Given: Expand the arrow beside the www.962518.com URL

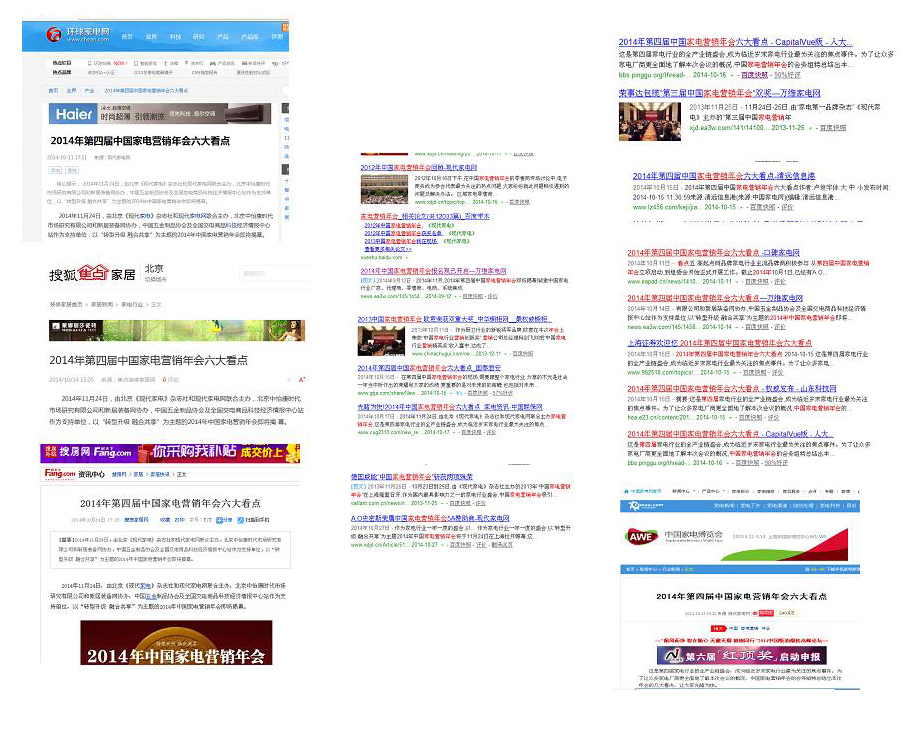Looking at the screenshot, I should click(x=735, y=373).
